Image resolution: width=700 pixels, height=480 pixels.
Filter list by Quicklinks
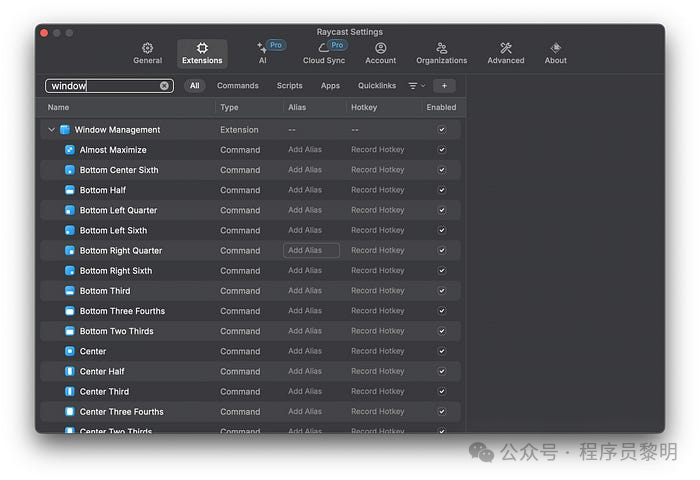click(377, 86)
